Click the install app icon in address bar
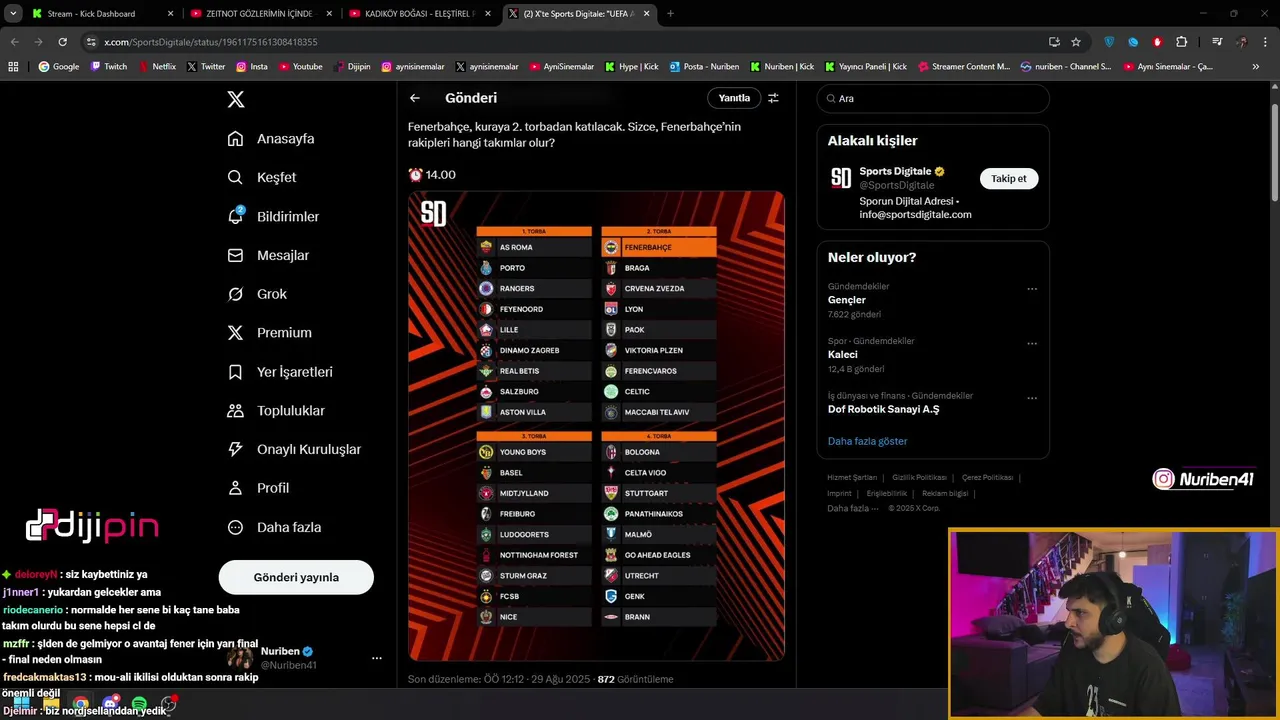This screenshot has height=720, width=1280. point(1054,42)
